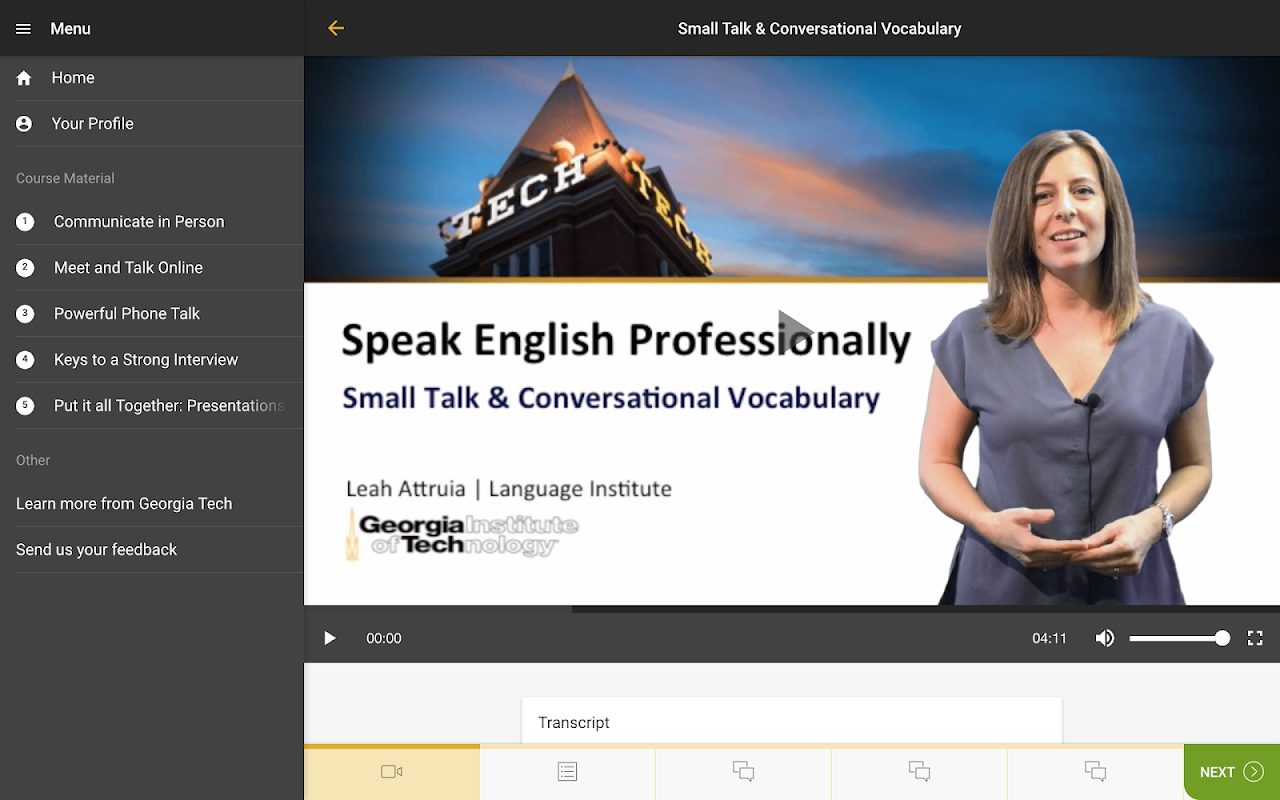Collapse the hamburger Menu icon
Image resolution: width=1280 pixels, height=800 pixels.
[23, 29]
